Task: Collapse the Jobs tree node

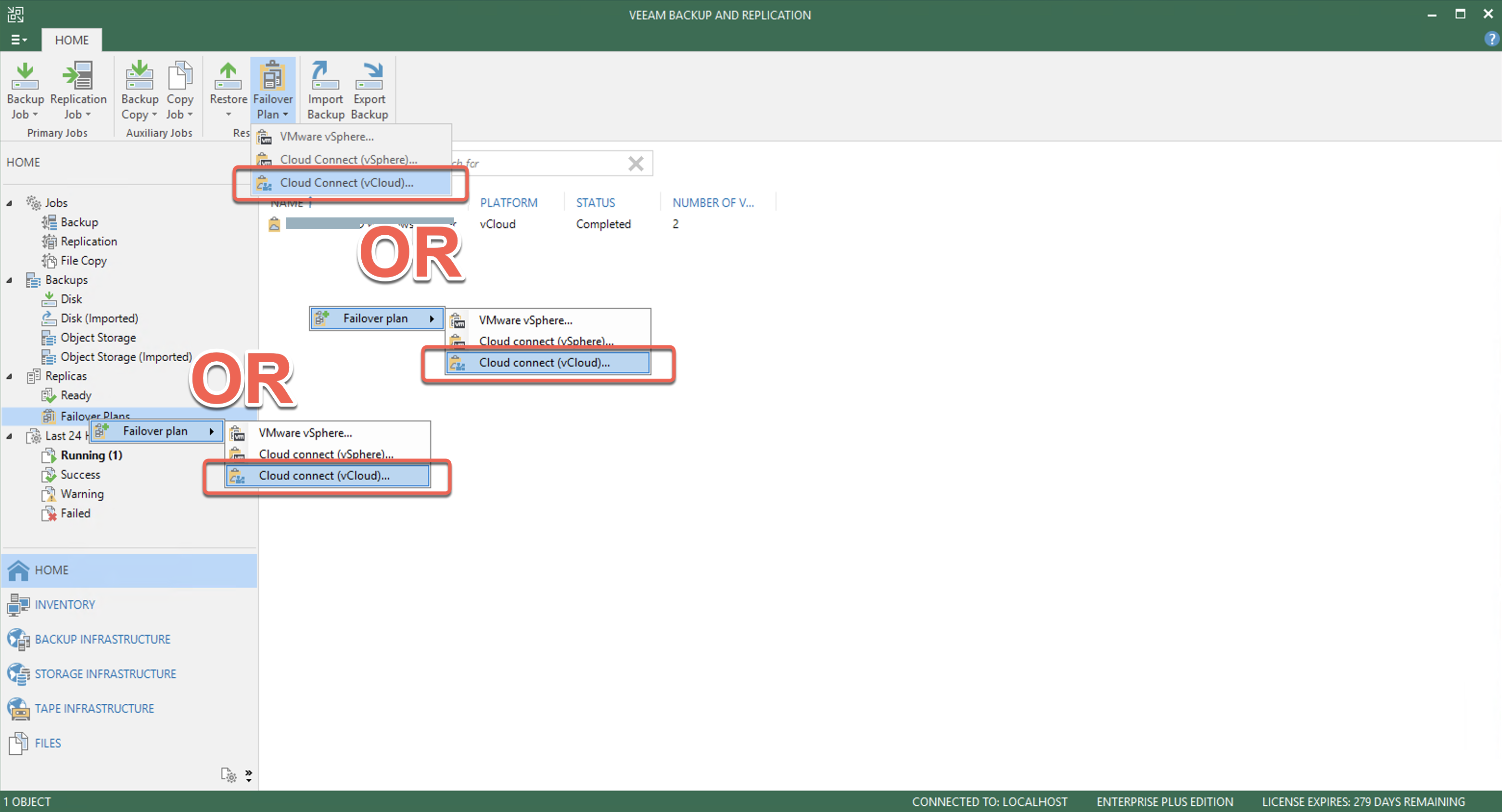Action: 9,203
